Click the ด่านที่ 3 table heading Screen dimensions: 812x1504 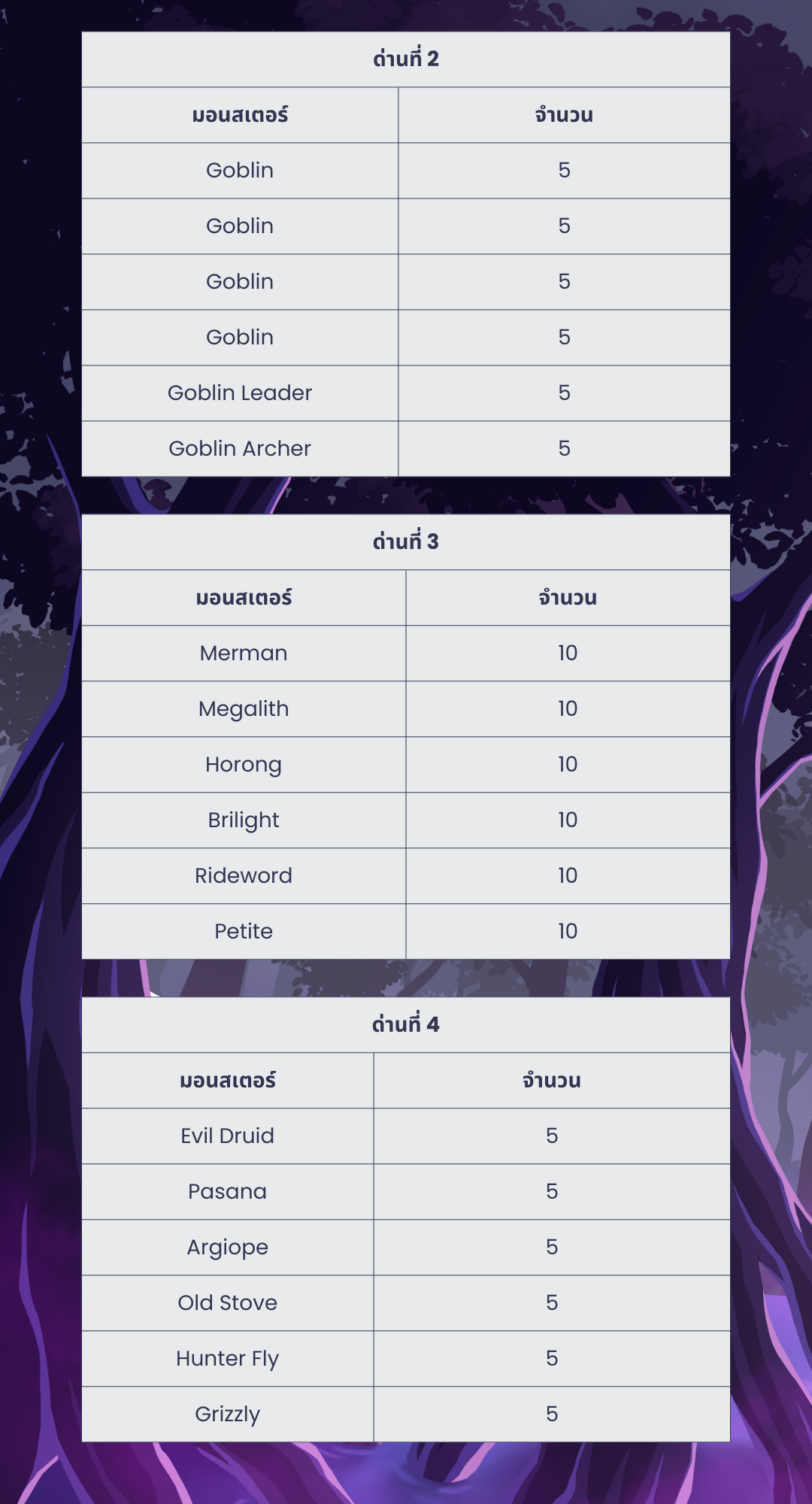click(x=405, y=542)
